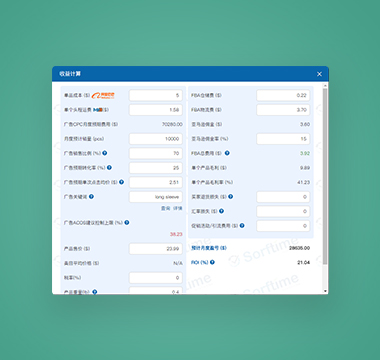Image resolution: width=380 pixels, height=360 pixels.
Task: Edit the 促销活动/引流费用 input field
Action: point(283,226)
